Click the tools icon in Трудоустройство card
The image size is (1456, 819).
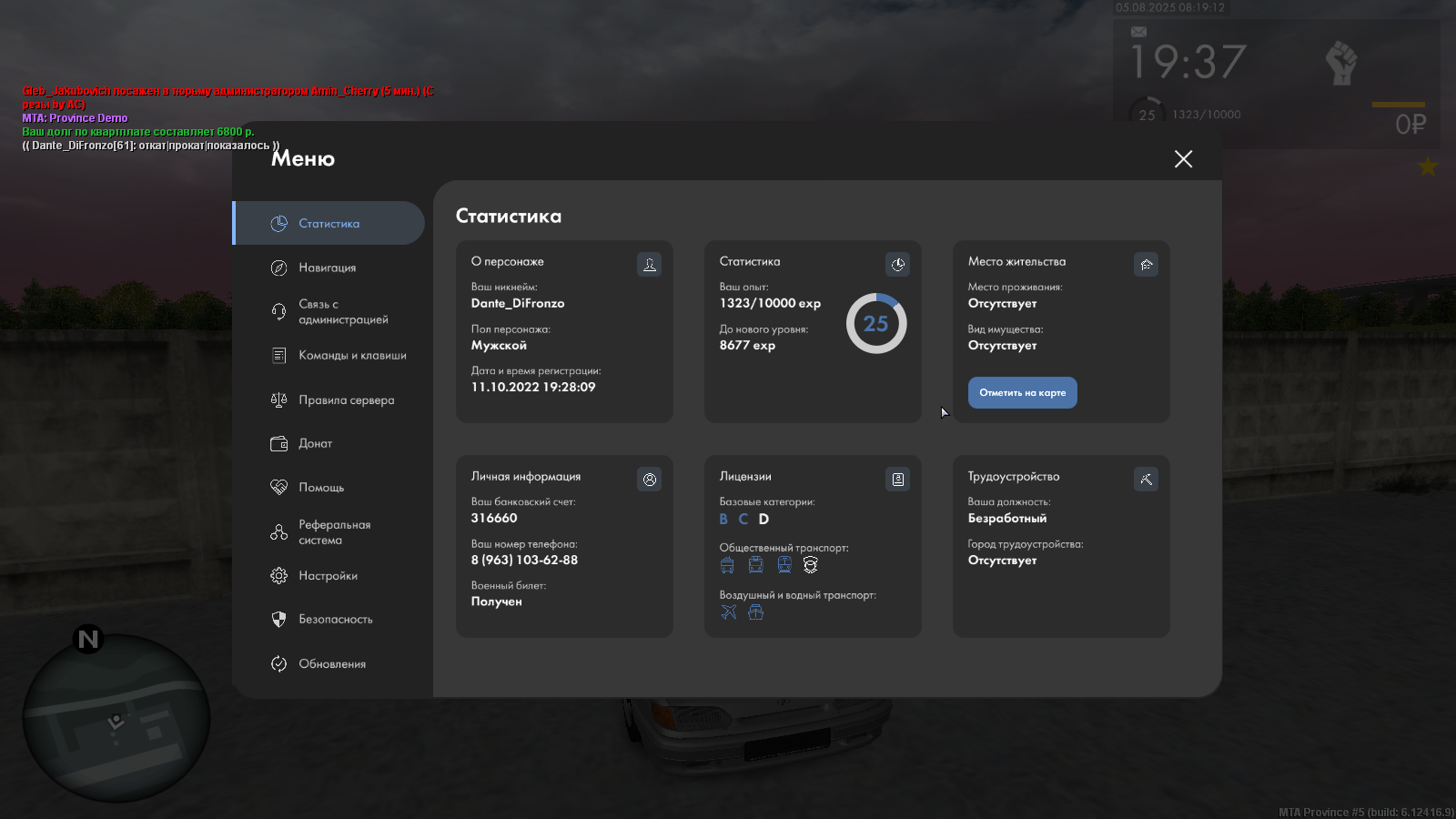click(x=1147, y=480)
